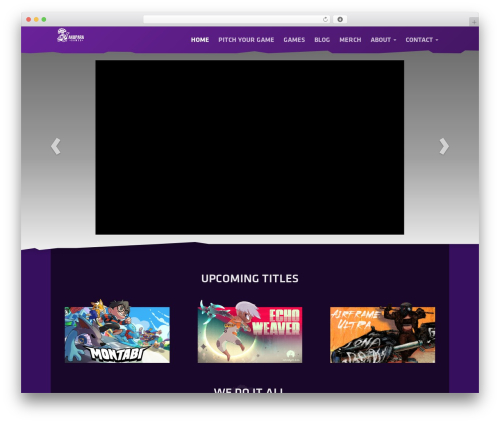Click the round browser extension icon
Viewport: 500px width, 423px height.
pos(340,19)
